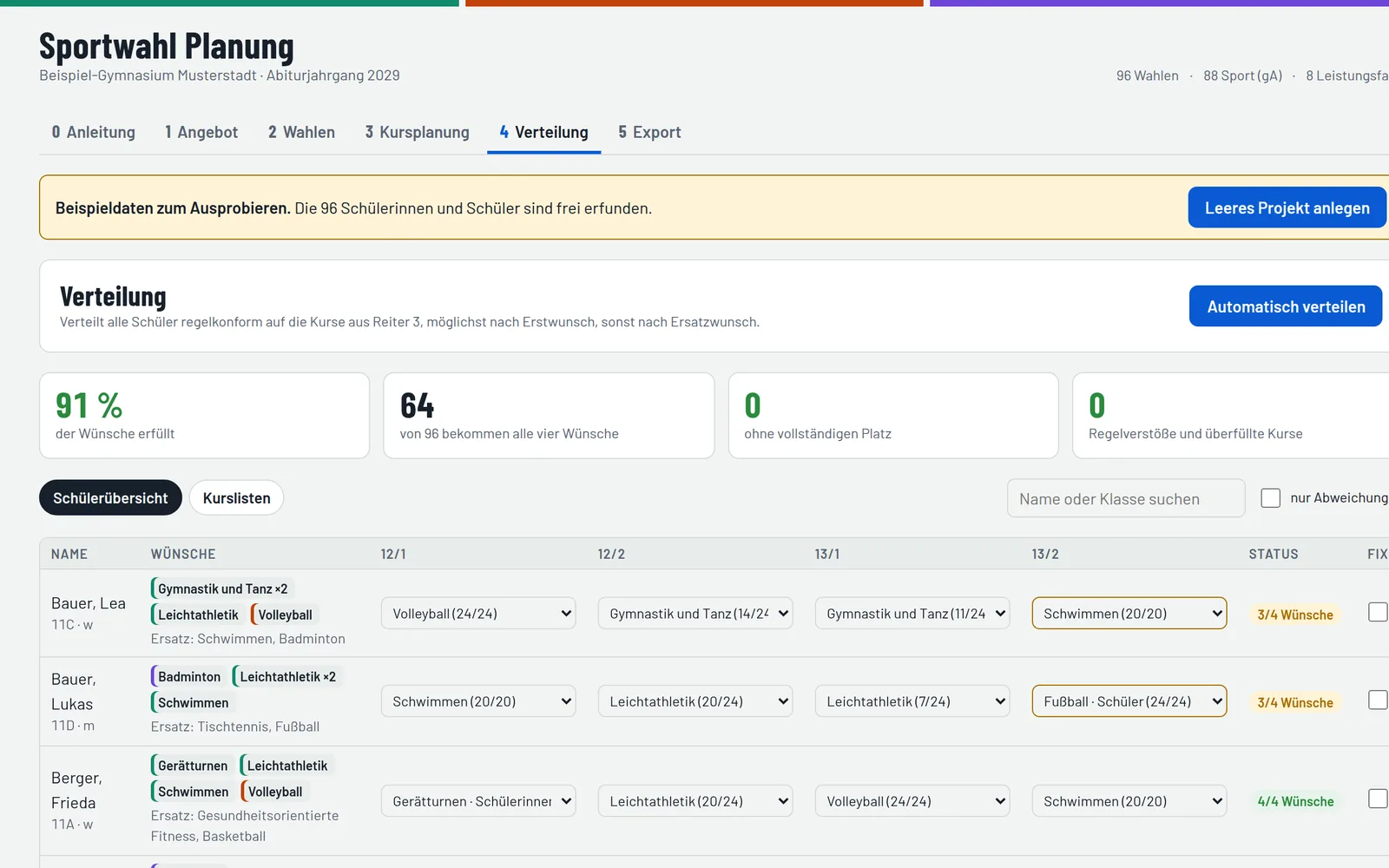The height and width of the screenshot is (868, 1389).
Task: Open Frieda Berger's Gerätturnen dropdown
Action: pyautogui.click(x=478, y=801)
